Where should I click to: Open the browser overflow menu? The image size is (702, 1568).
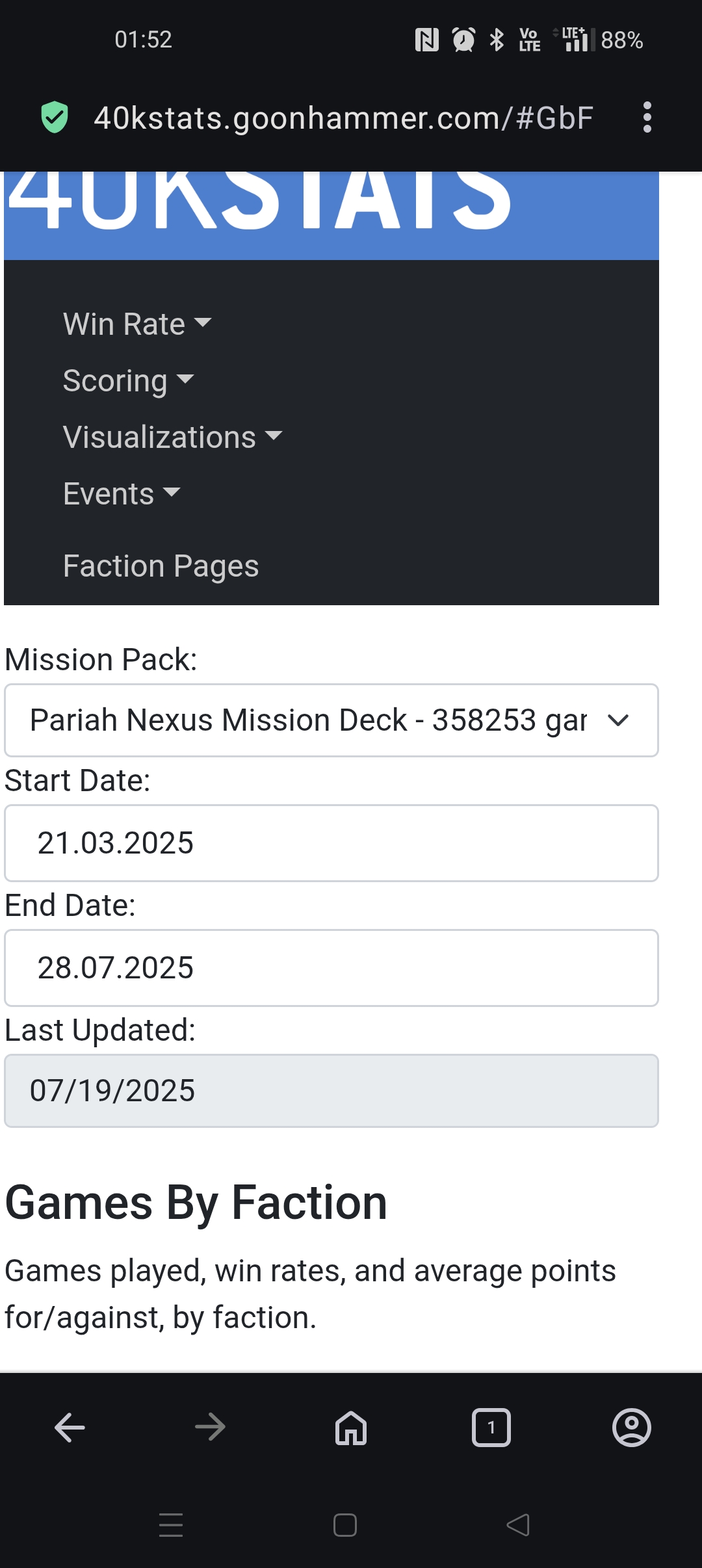point(647,118)
